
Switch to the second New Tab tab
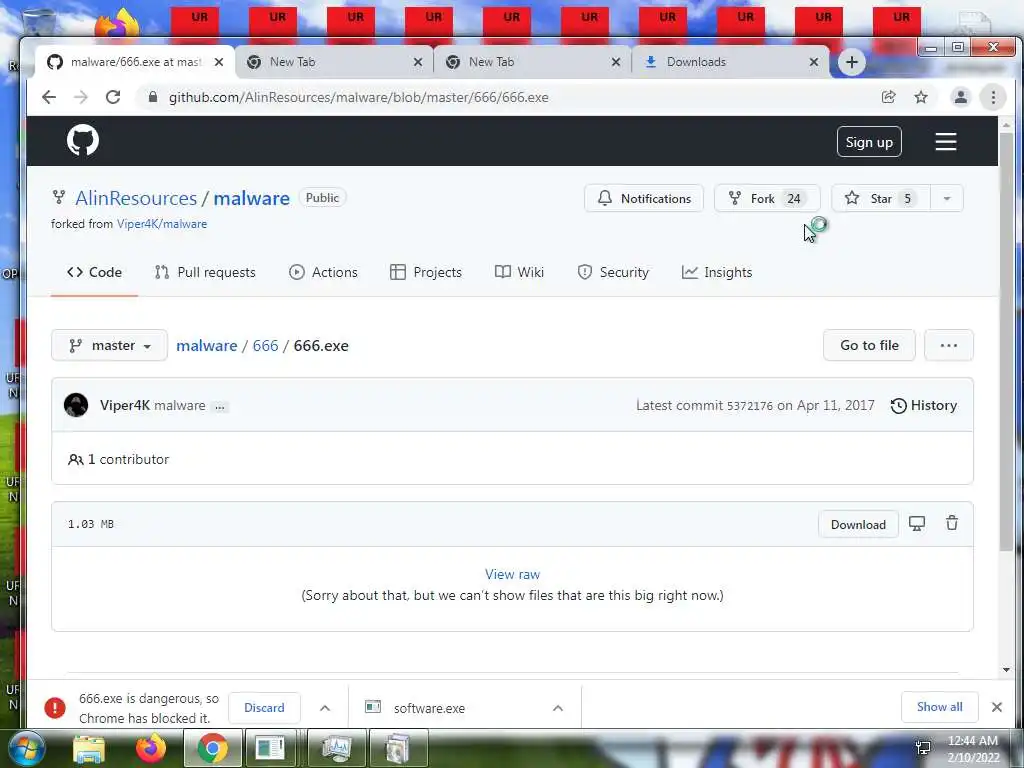coord(532,62)
